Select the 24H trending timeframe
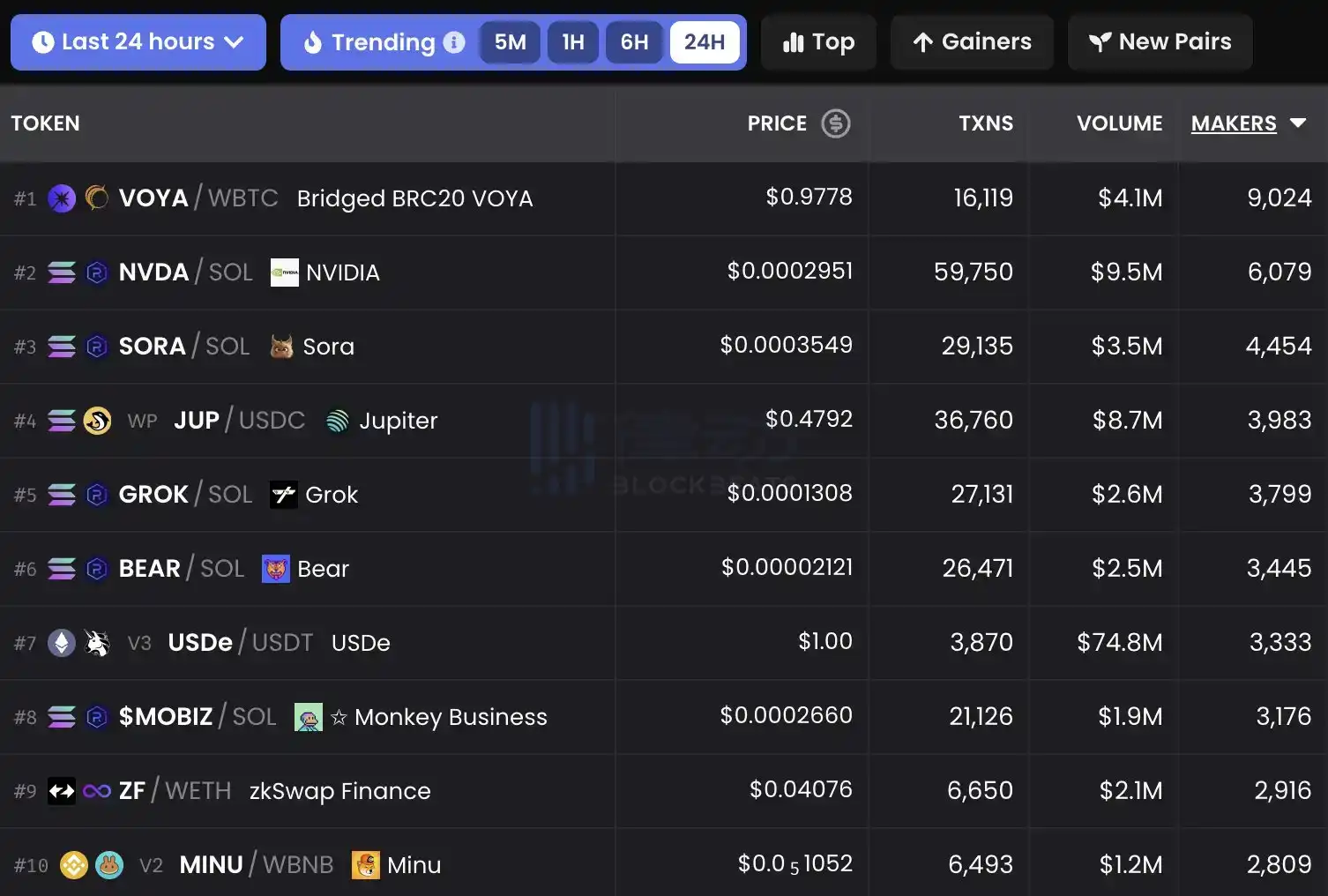 [x=704, y=42]
